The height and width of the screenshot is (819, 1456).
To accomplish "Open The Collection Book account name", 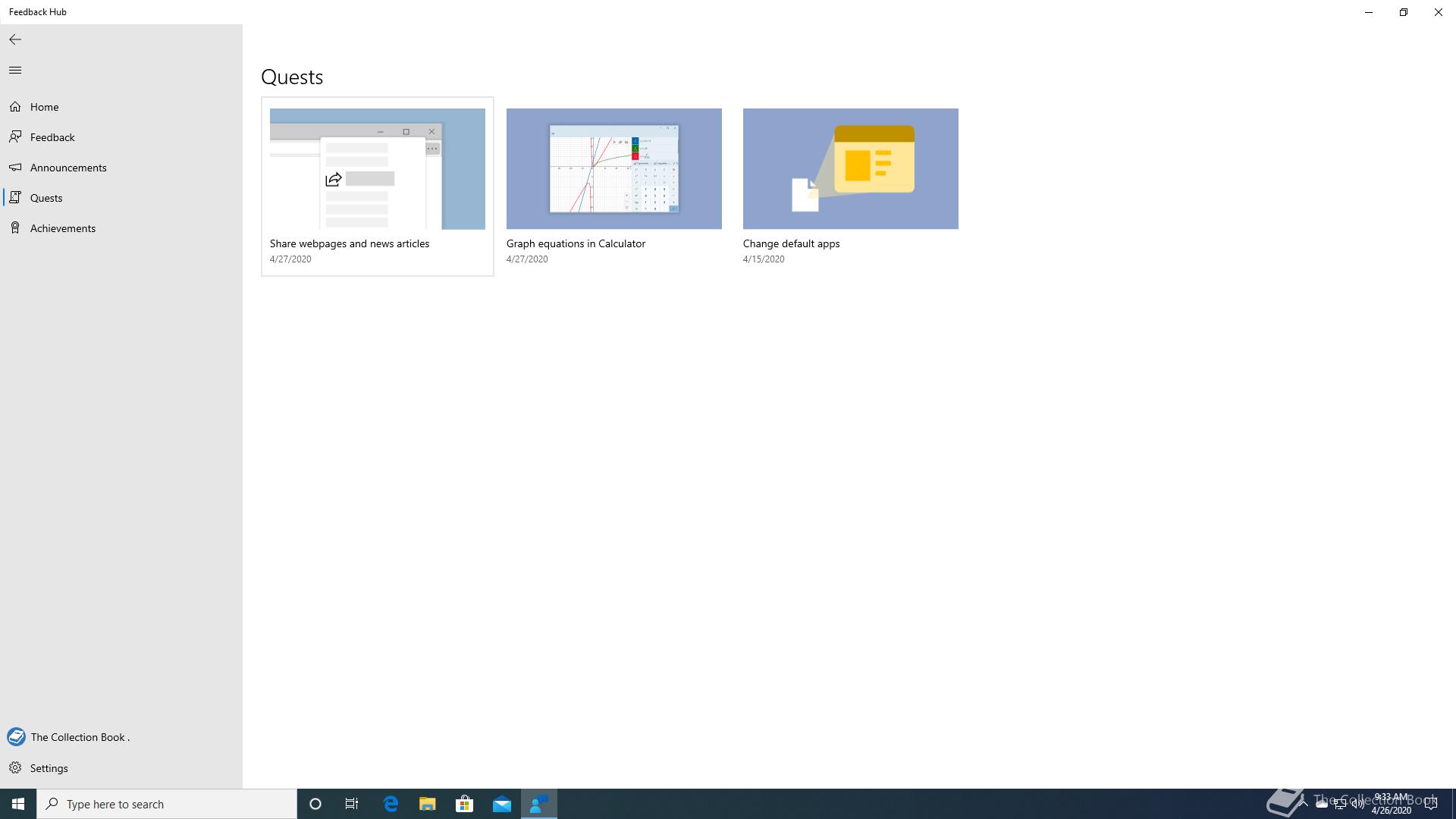I will point(80,737).
